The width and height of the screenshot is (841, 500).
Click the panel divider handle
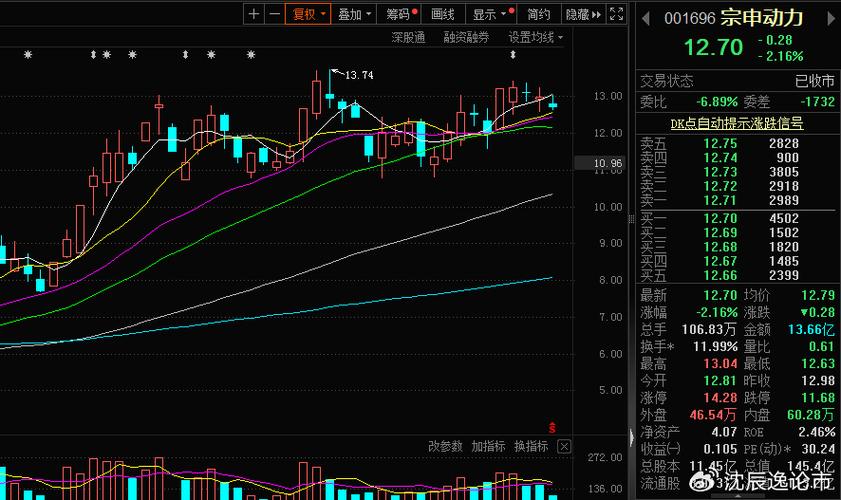tap(632, 219)
